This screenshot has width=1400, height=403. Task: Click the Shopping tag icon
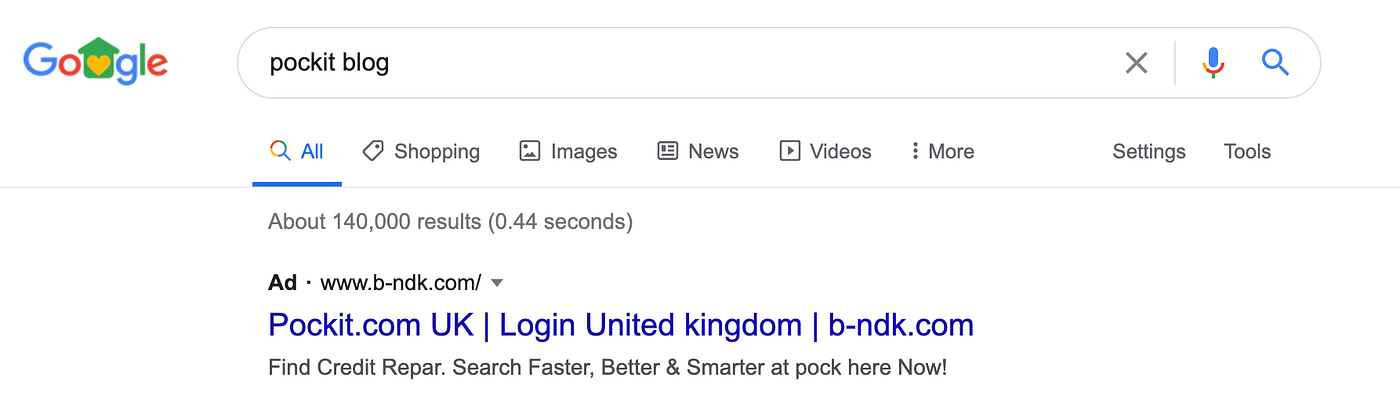point(373,151)
